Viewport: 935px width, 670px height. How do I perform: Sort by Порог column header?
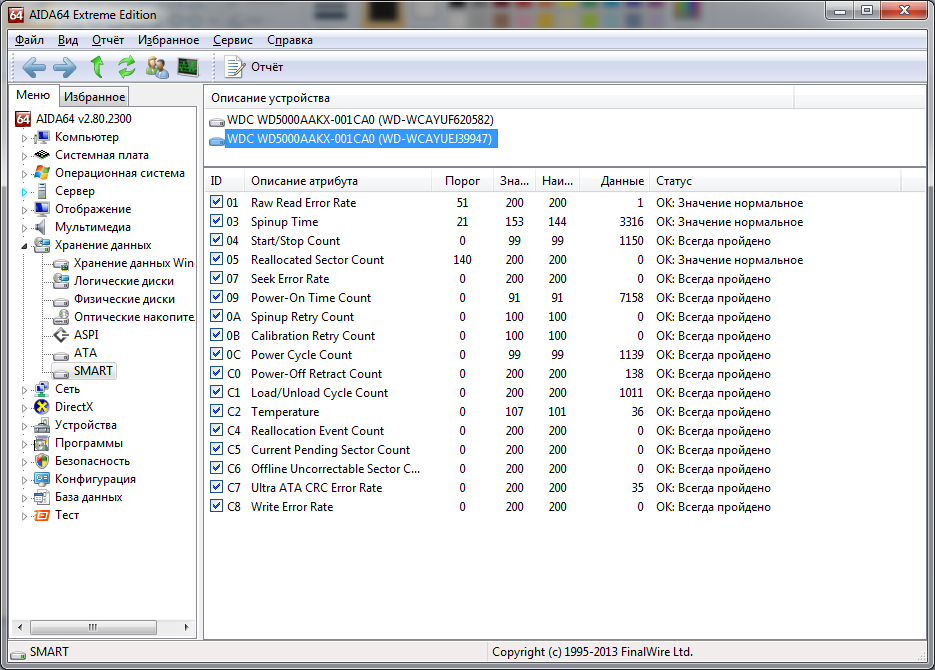462,181
